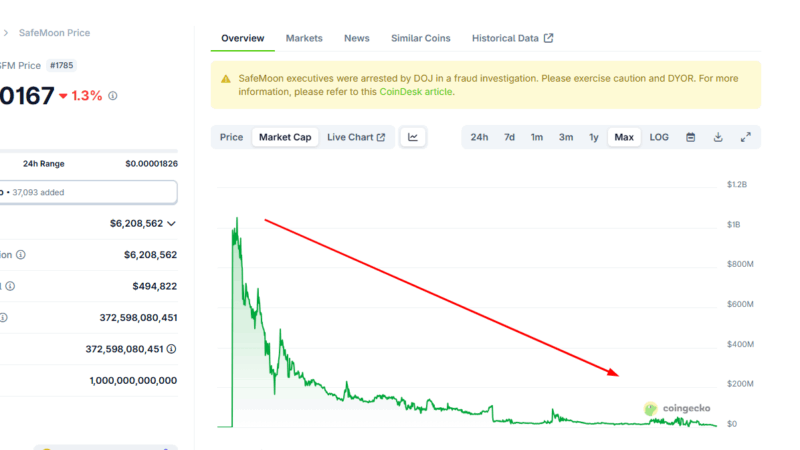Image resolution: width=800 pixels, height=450 pixels.
Task: Open the News tab
Action: click(357, 38)
